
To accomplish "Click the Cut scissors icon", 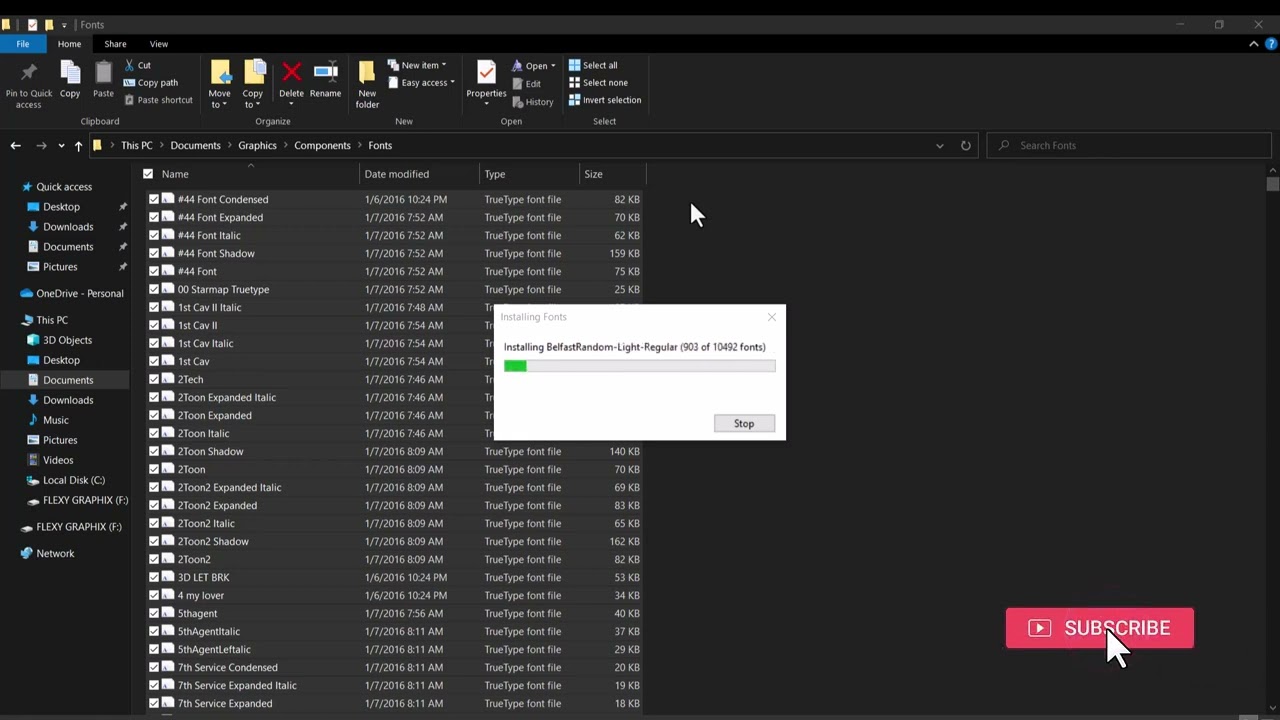I will click(x=130, y=65).
